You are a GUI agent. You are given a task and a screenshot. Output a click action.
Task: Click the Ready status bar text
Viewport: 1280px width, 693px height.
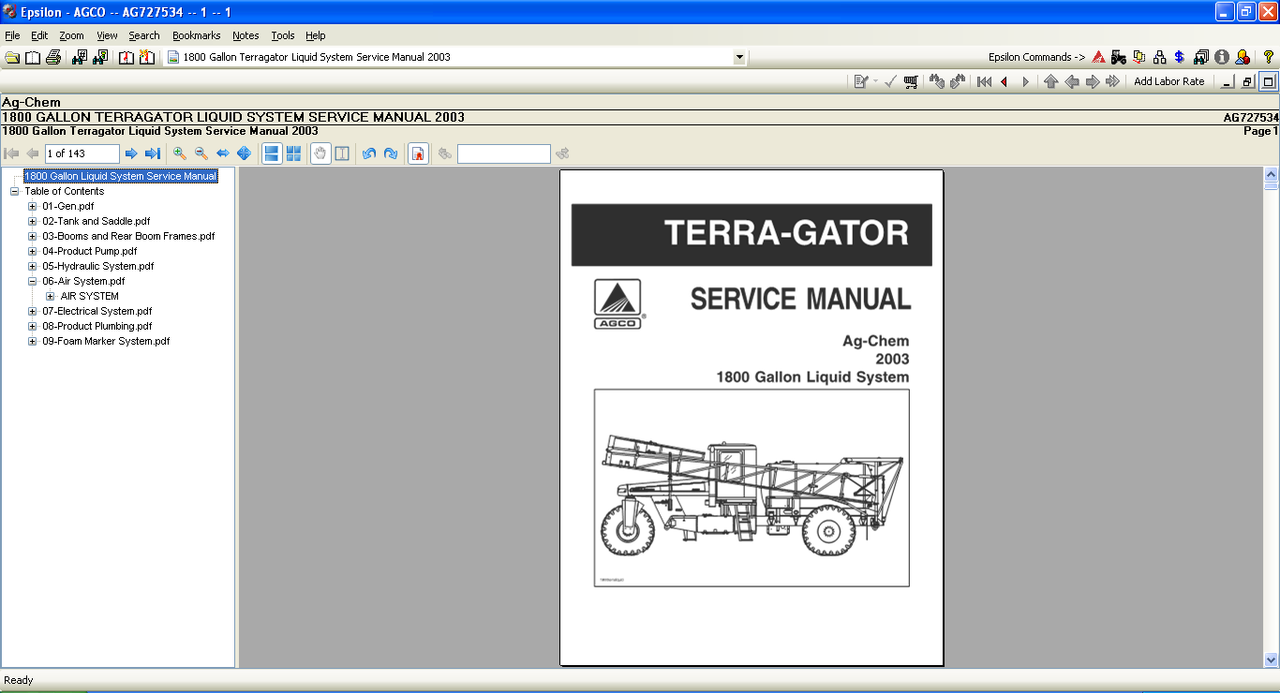pos(19,680)
